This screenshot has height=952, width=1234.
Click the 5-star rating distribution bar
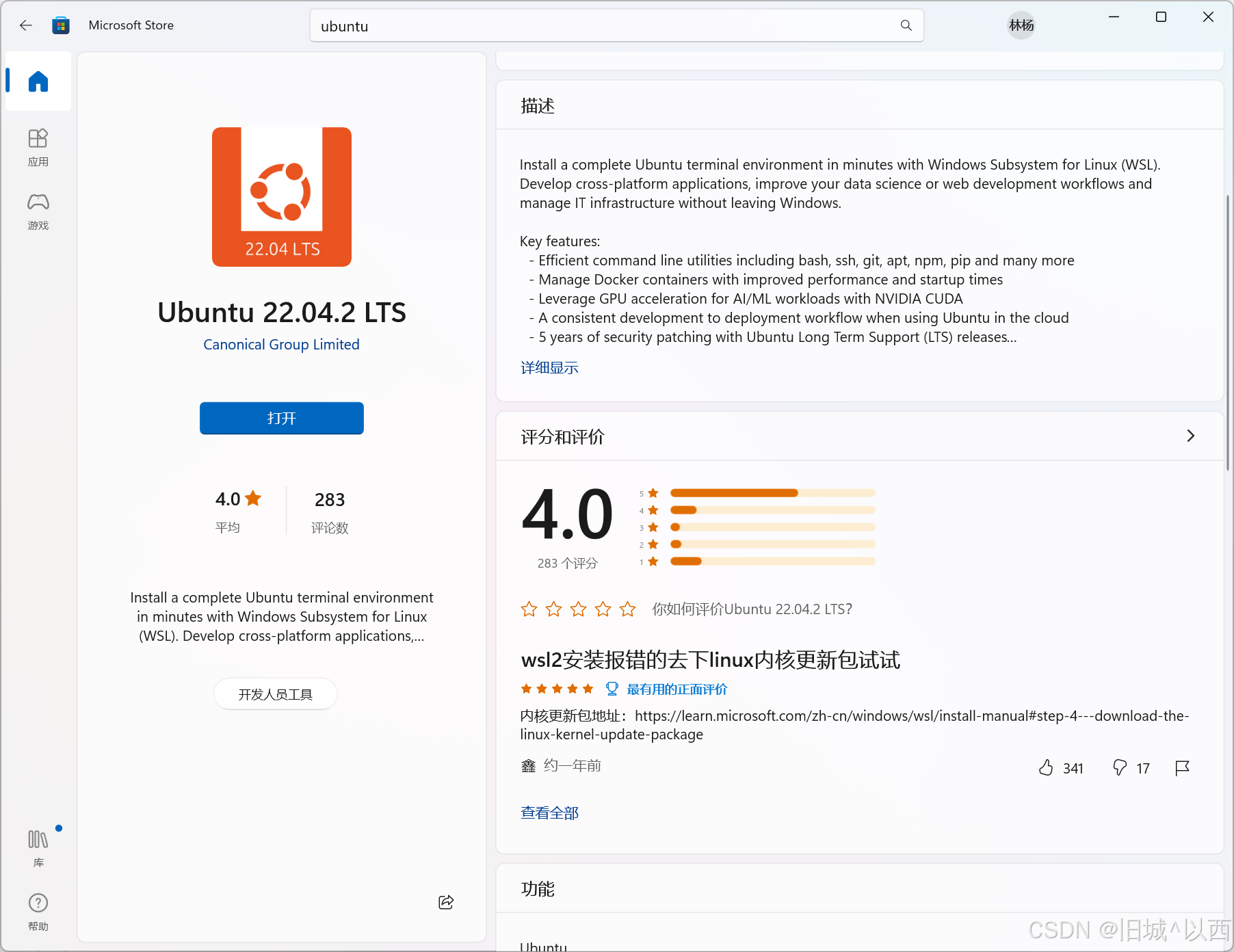[773, 493]
